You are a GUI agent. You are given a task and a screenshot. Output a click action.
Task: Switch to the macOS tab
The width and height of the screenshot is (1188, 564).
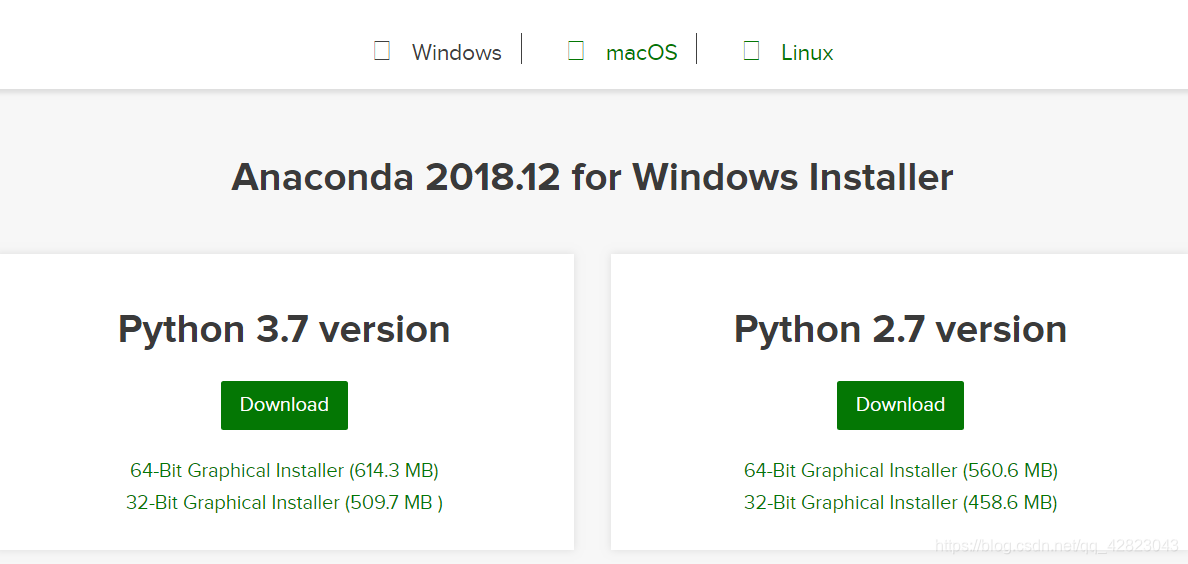642,52
